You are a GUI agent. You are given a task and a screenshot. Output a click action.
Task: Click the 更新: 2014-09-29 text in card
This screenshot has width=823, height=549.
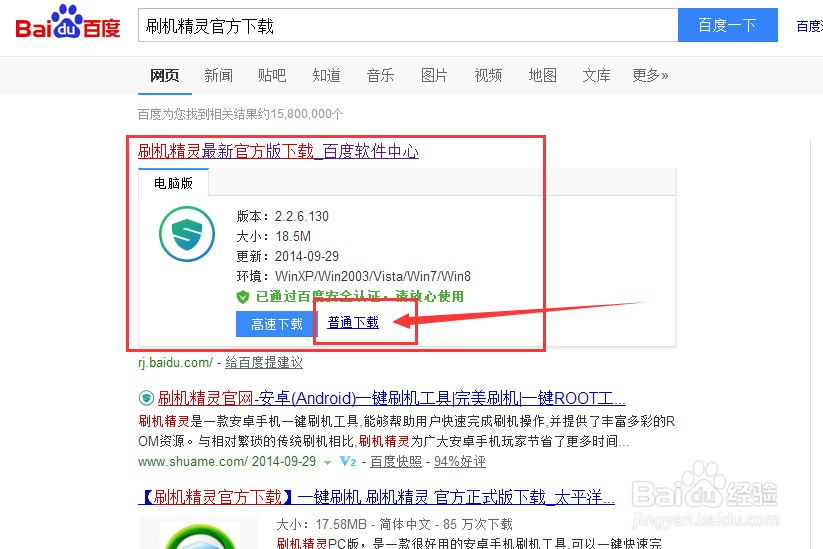(288, 256)
